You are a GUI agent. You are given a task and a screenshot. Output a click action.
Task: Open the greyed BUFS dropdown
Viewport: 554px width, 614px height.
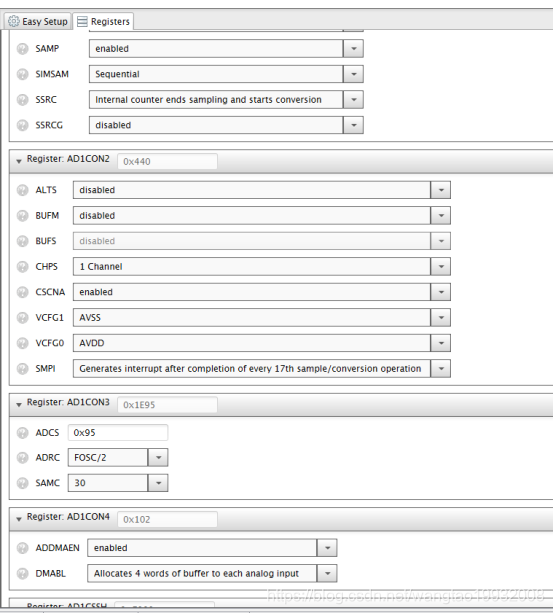click(x=262, y=241)
